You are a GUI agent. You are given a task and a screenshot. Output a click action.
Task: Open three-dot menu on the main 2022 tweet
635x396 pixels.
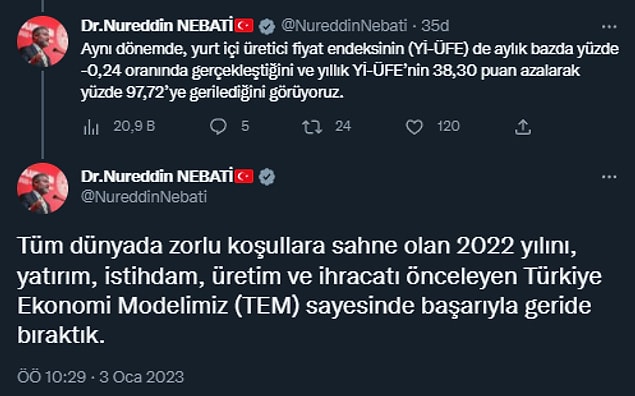tap(609, 177)
